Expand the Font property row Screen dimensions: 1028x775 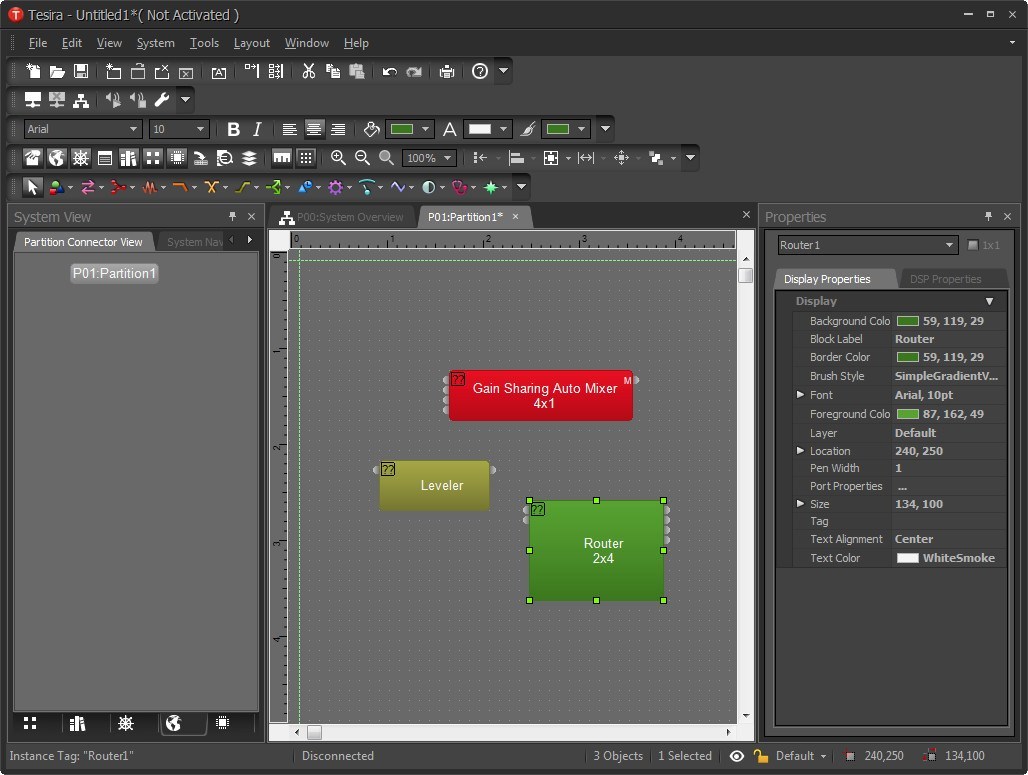click(x=800, y=395)
